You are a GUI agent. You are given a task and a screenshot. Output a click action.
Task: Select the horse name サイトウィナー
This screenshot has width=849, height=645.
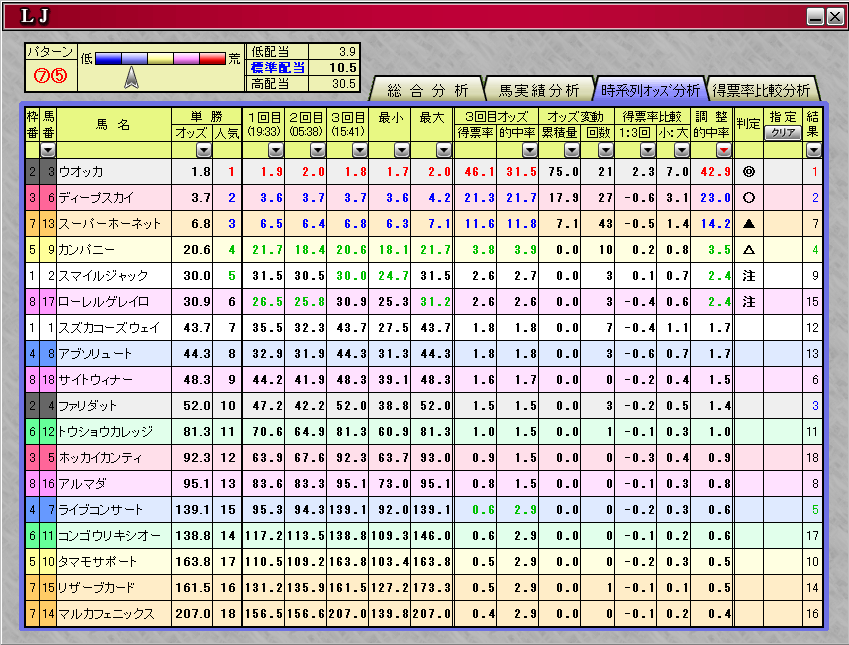coord(95,380)
